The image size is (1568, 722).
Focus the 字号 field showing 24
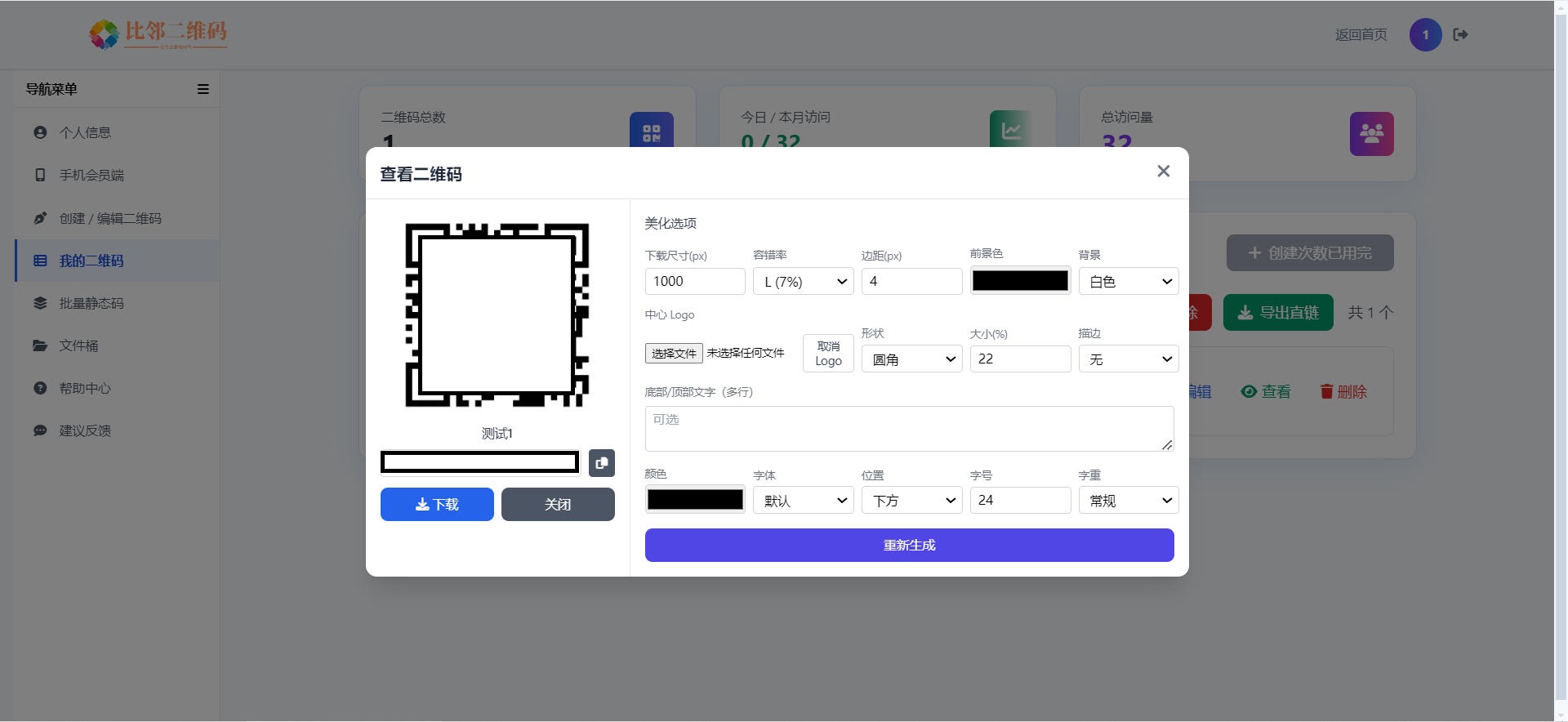[1020, 500]
